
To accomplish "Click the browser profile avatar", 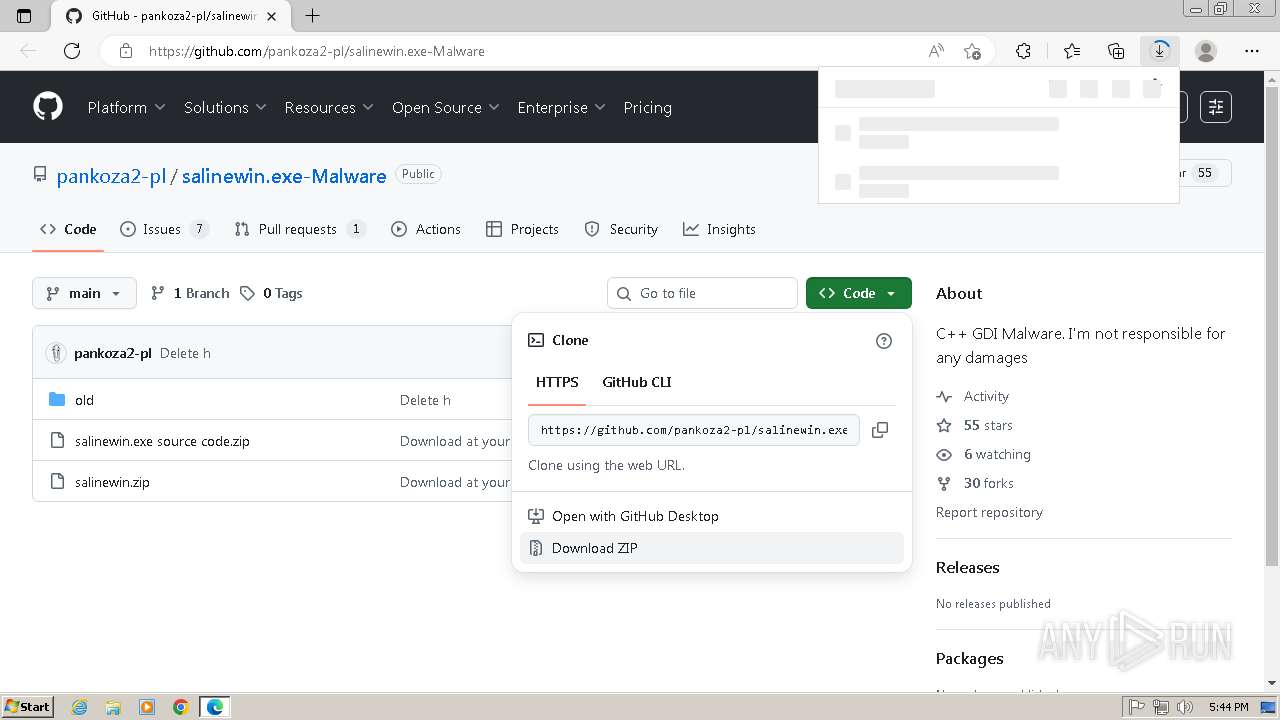I will 1206,51.
